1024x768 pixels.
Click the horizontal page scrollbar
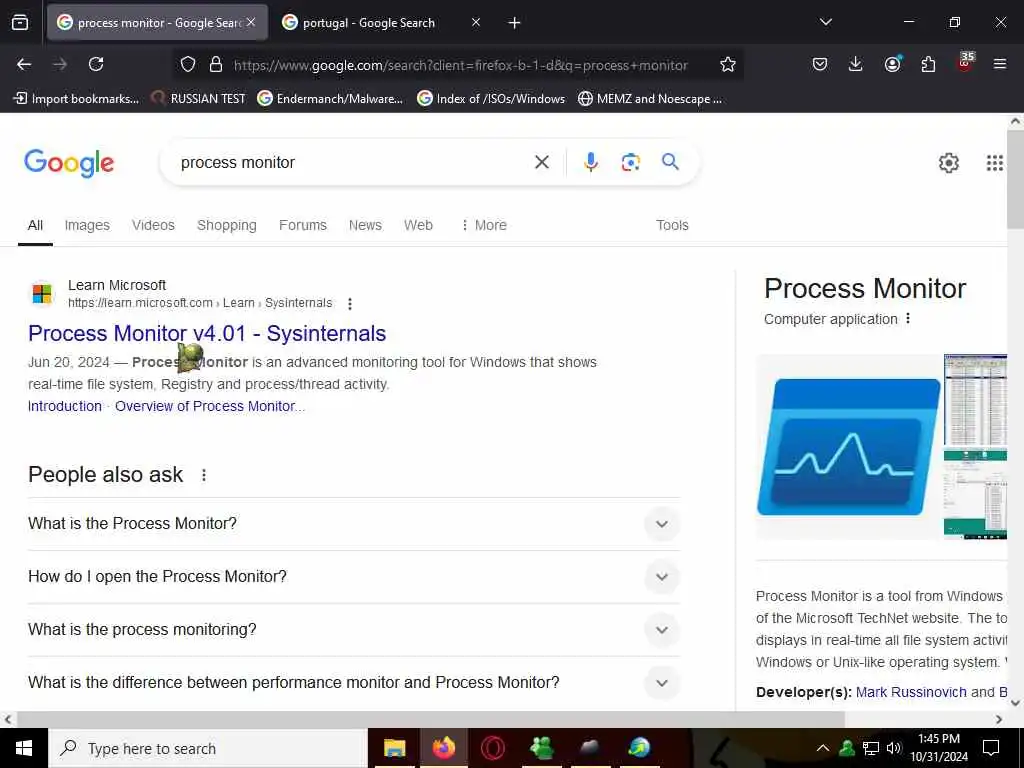(430, 719)
